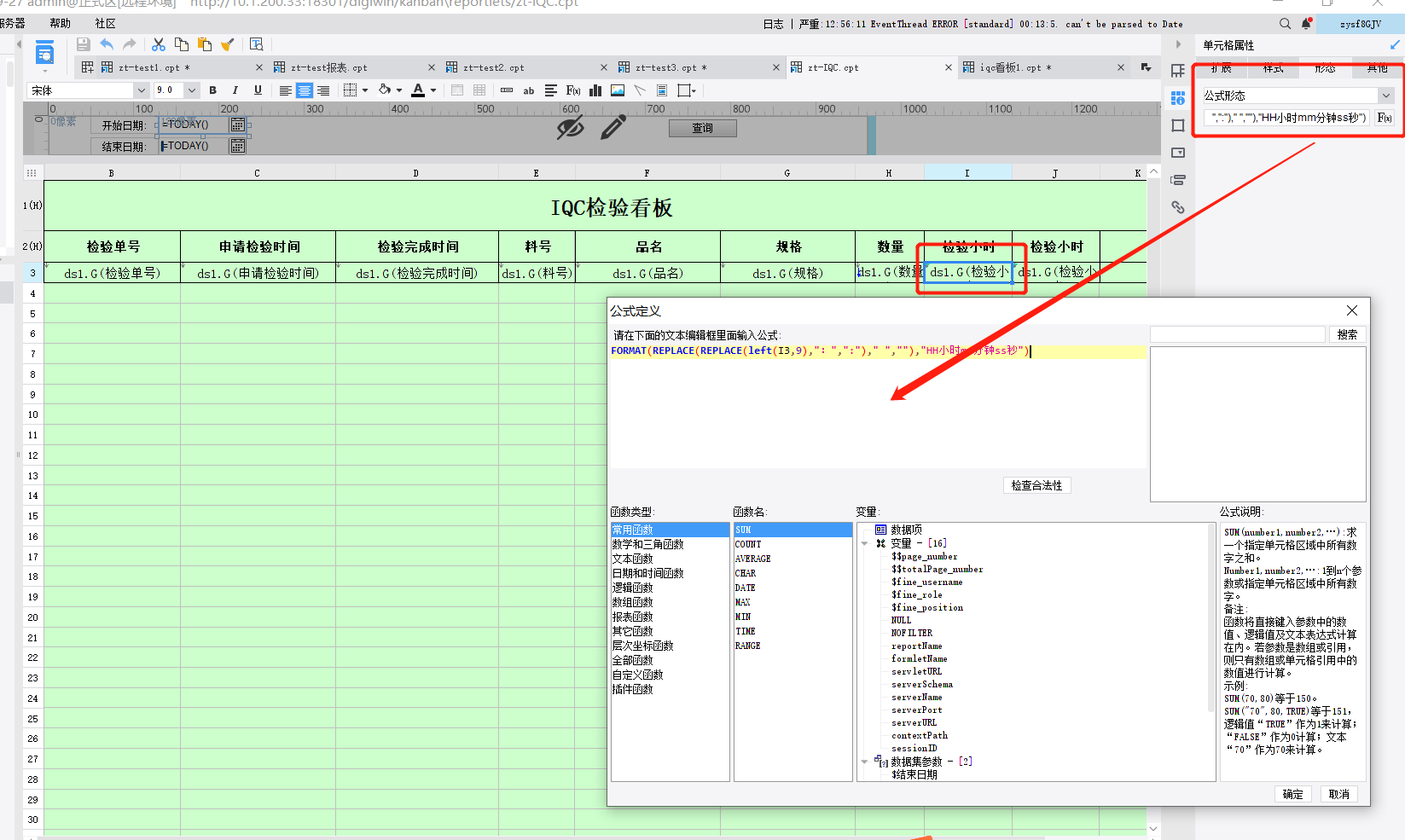
Task: Open the border style dropdown arrow
Action: click(x=365, y=90)
